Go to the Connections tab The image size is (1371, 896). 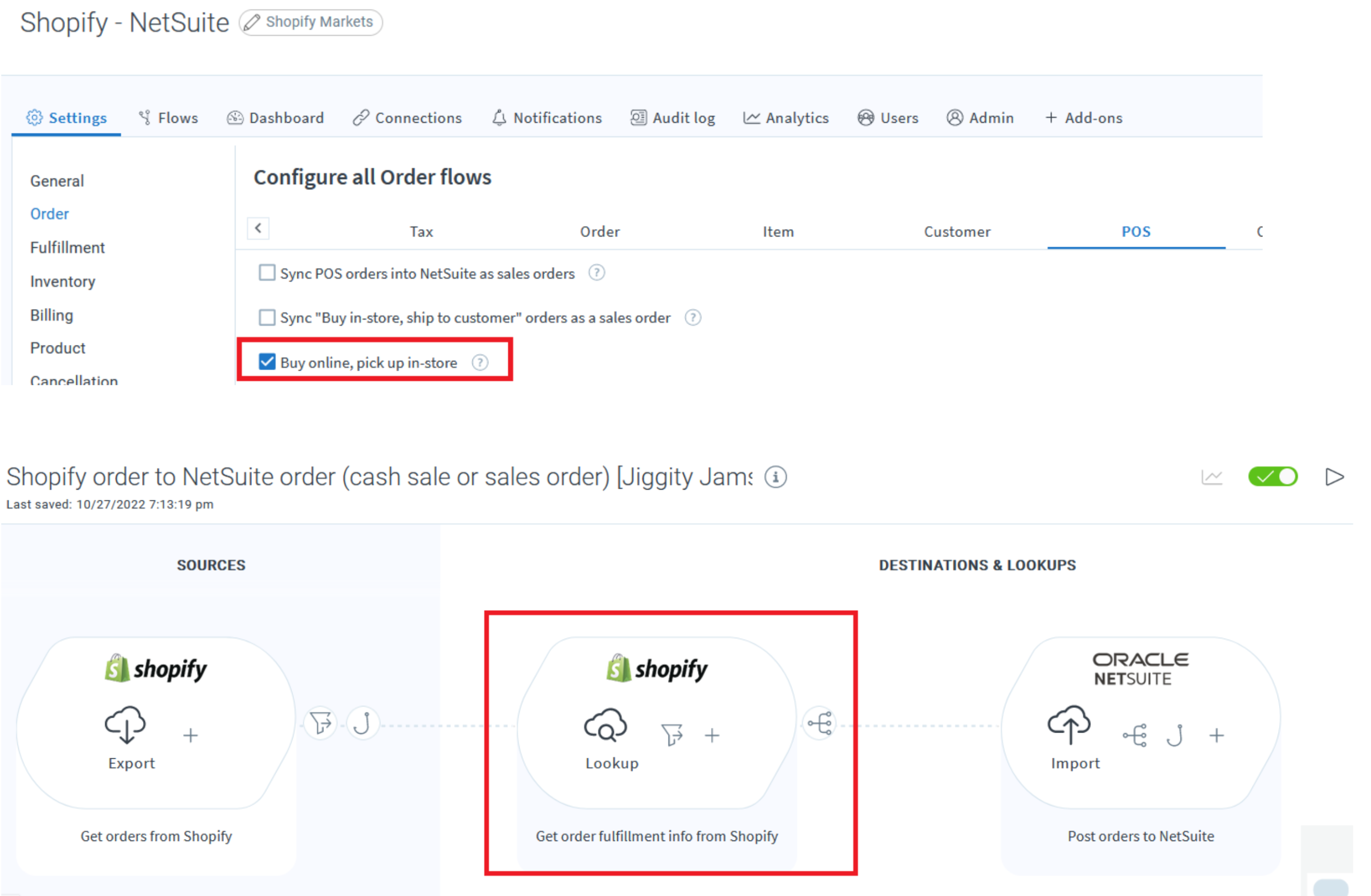point(407,118)
